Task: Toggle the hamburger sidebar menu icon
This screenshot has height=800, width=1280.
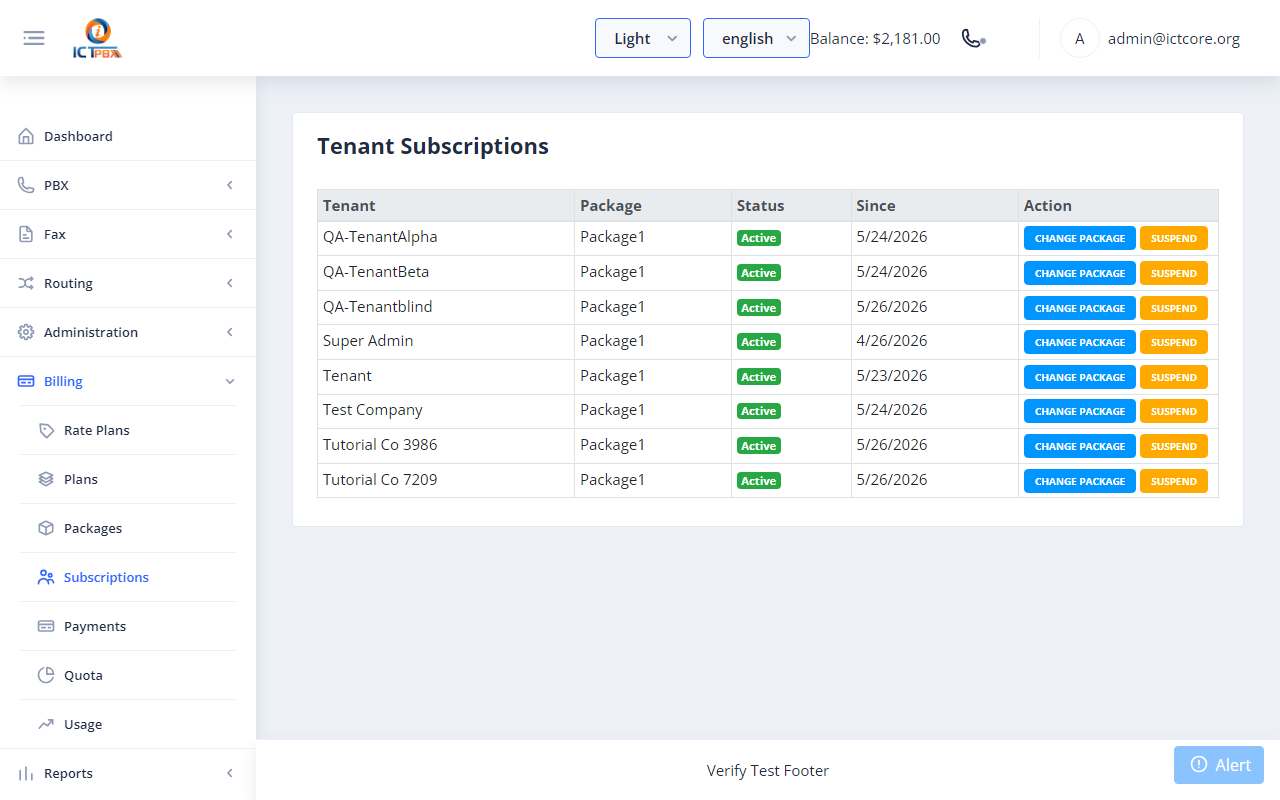Action: tap(34, 38)
